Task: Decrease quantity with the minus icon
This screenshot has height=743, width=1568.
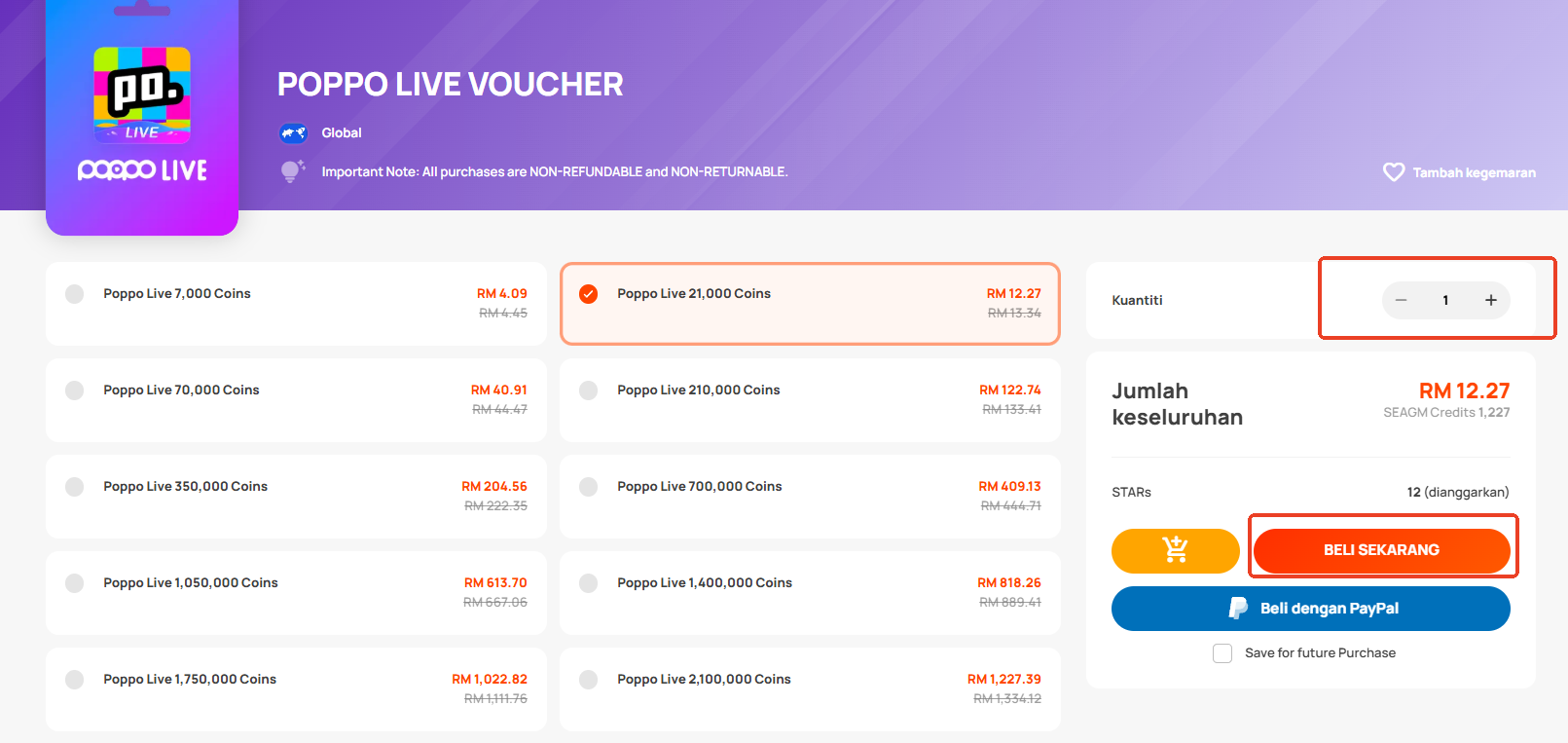Action: [1401, 300]
